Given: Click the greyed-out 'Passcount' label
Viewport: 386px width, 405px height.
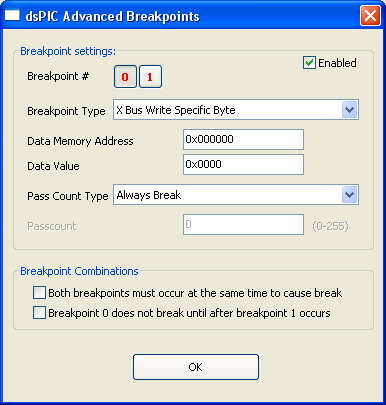Looking at the screenshot, I should 52,226.
